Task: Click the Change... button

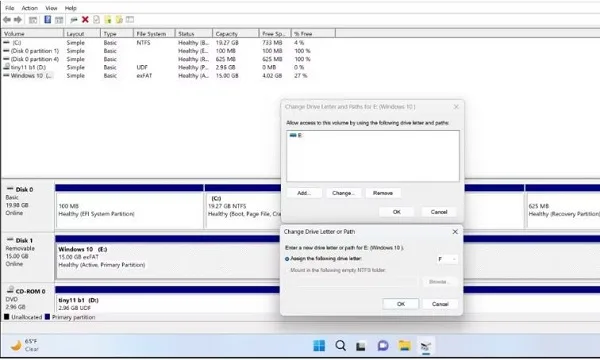Action: coord(344,193)
